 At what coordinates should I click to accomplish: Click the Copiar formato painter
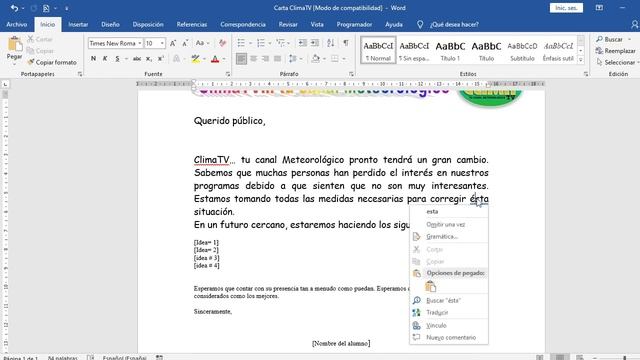(x=52, y=62)
